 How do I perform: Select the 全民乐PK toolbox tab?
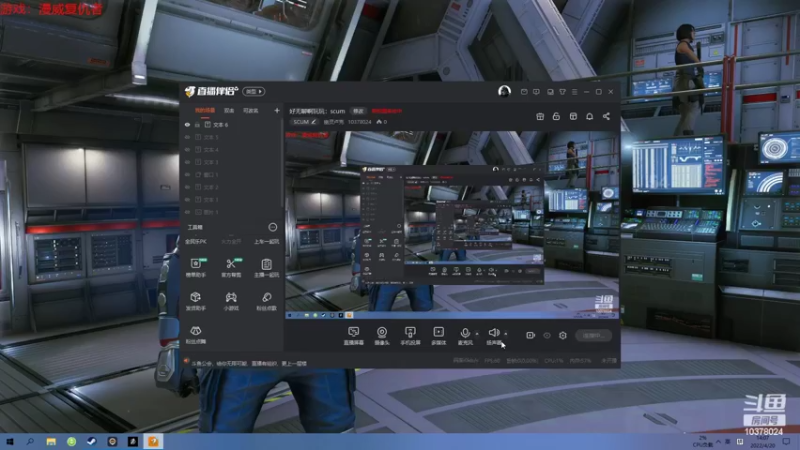196,242
